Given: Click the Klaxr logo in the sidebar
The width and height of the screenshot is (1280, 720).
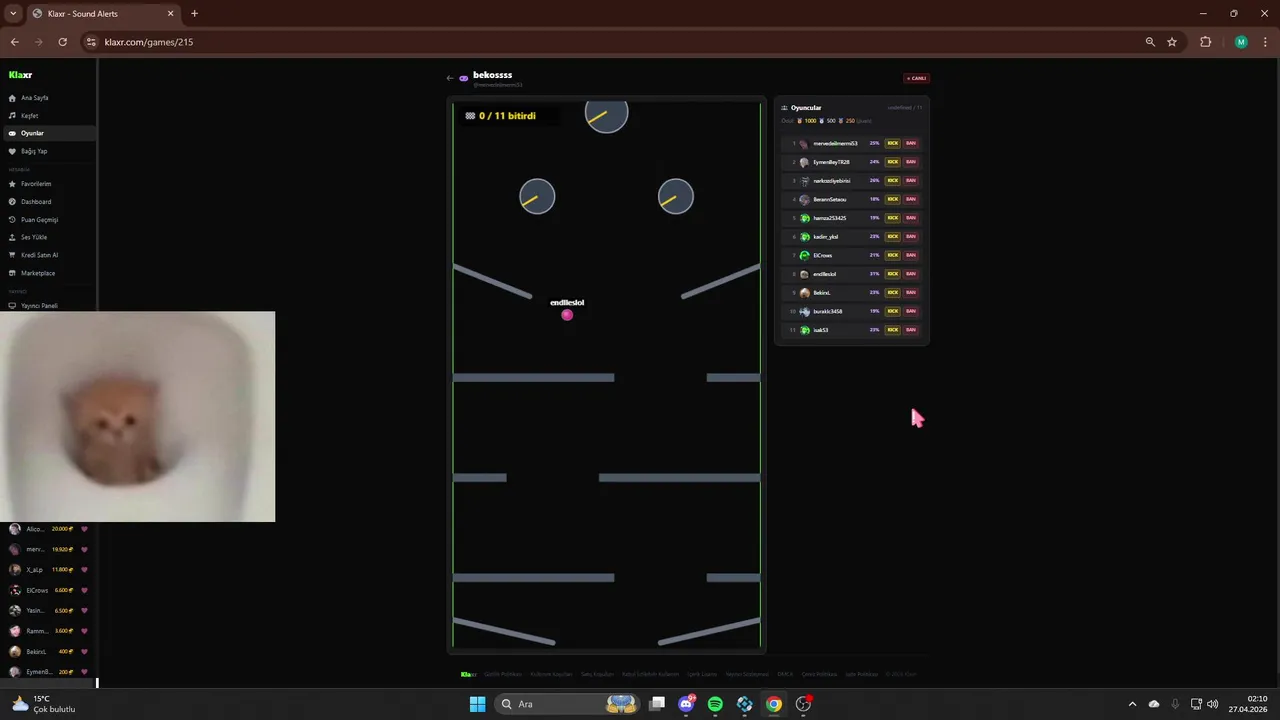Looking at the screenshot, I should (21, 75).
